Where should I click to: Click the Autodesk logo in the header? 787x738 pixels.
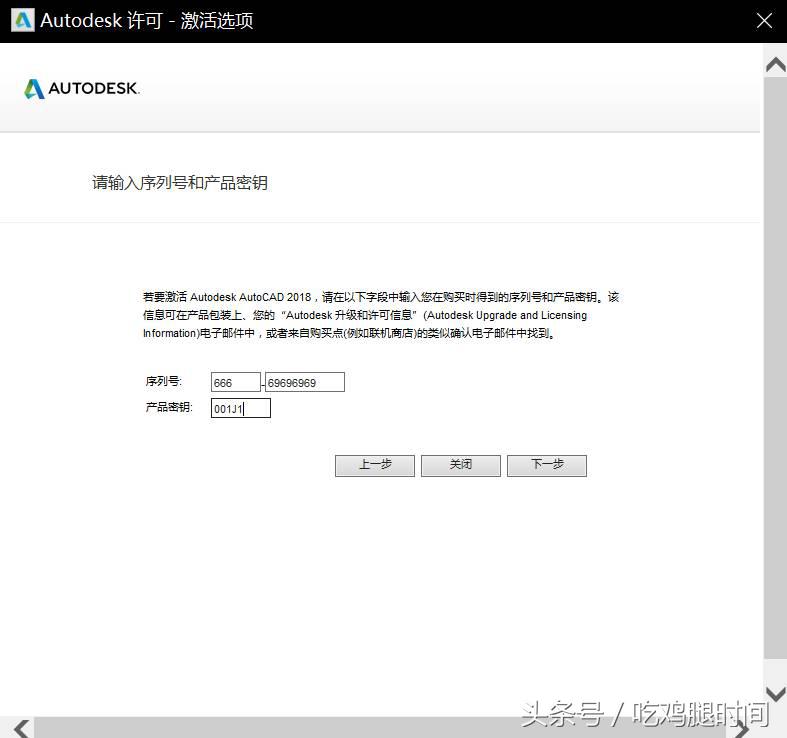pos(82,89)
